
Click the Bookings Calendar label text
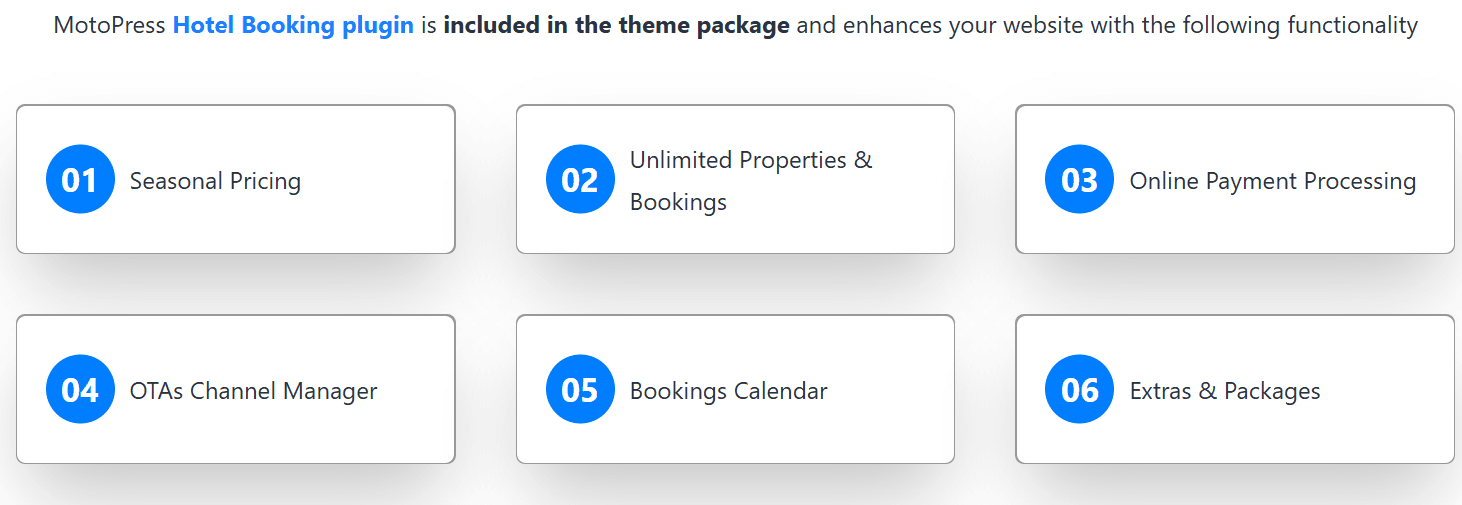[728, 391]
